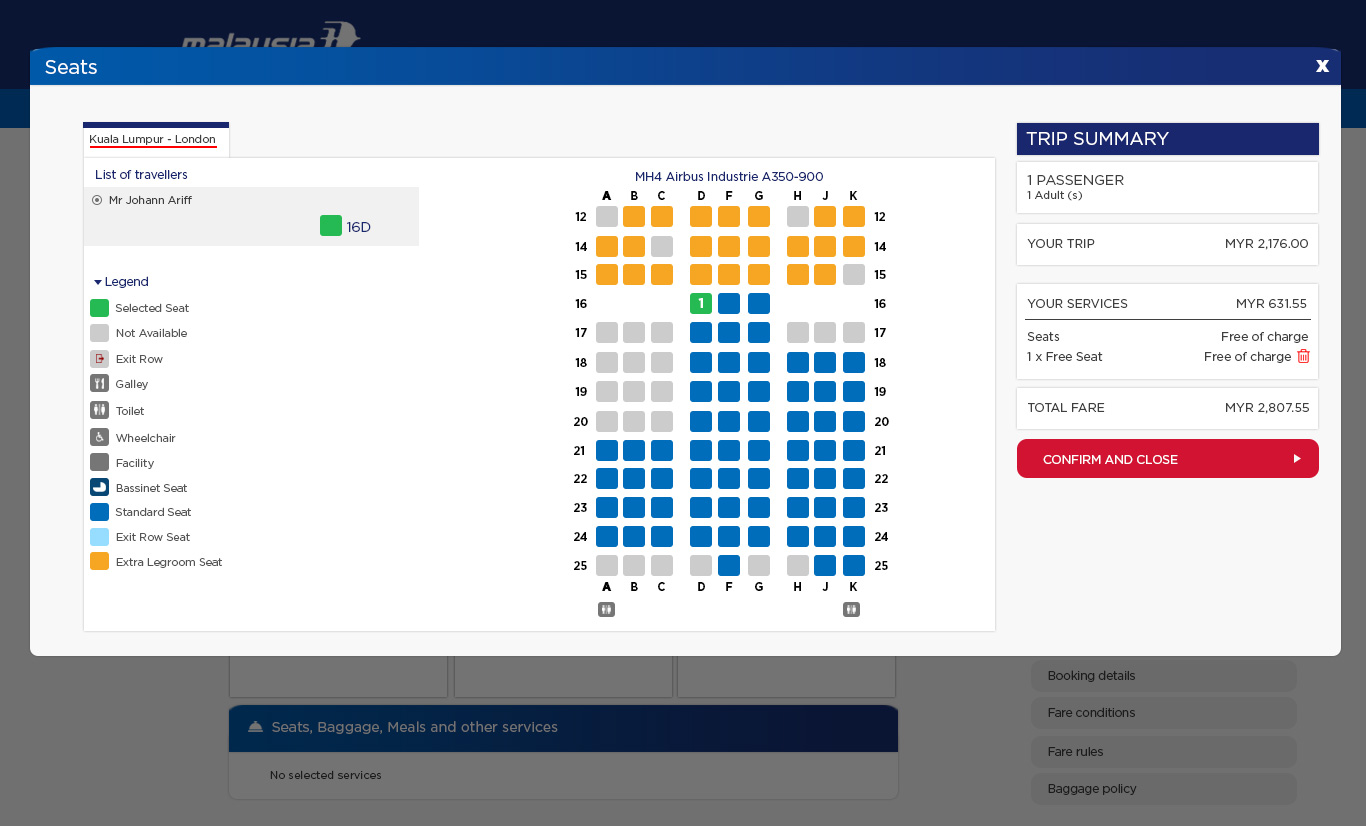Click the left toilet icon below column A
Viewport: 1366px width, 826px height.
coord(606,609)
